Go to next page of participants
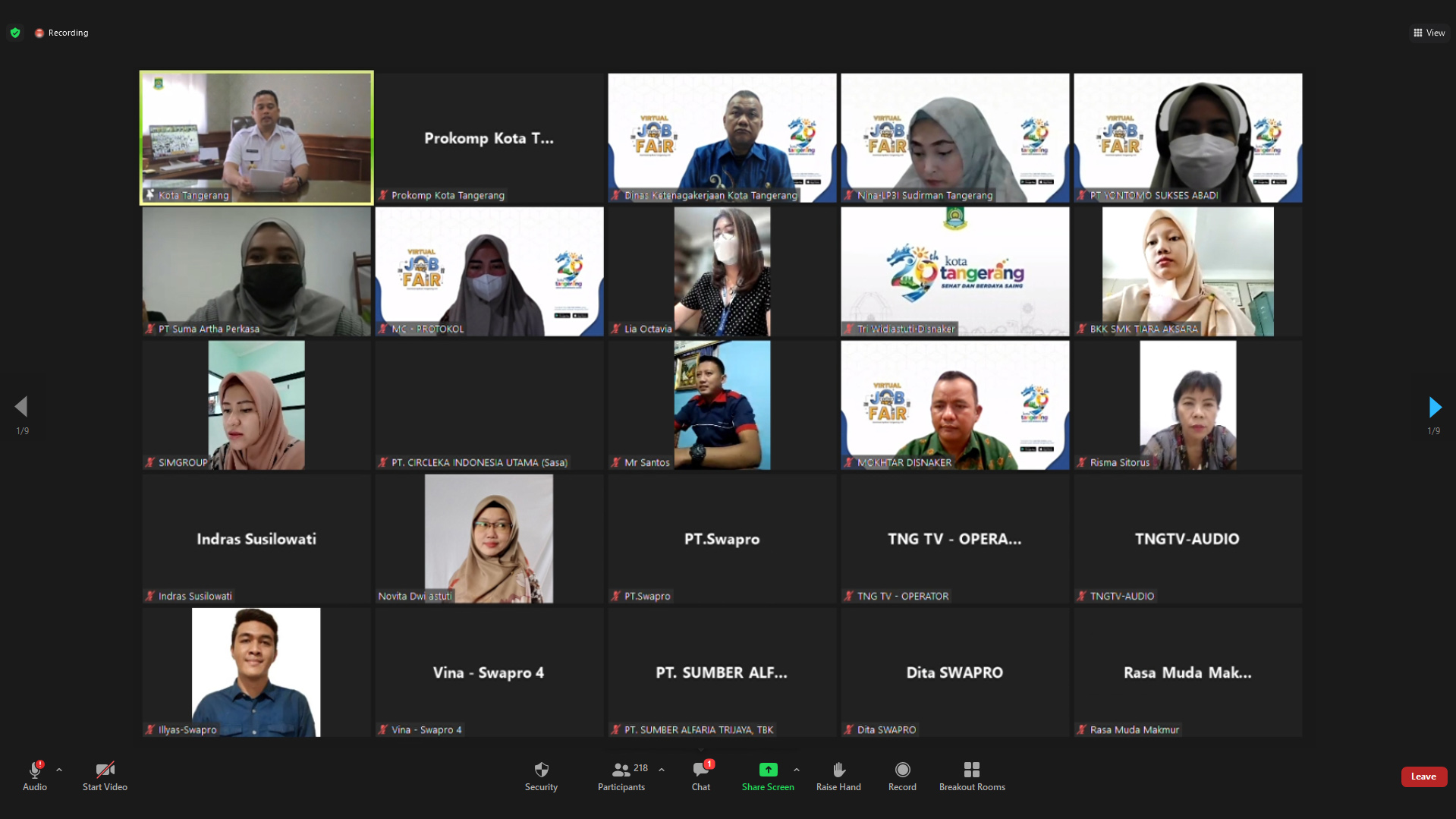This screenshot has width=1456, height=819. [x=1434, y=407]
